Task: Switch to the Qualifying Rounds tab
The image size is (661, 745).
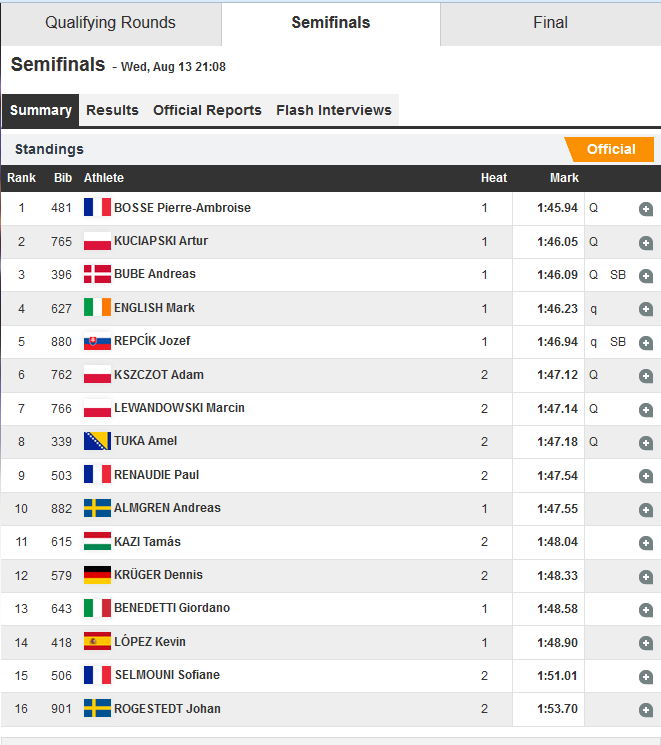Action: point(110,23)
